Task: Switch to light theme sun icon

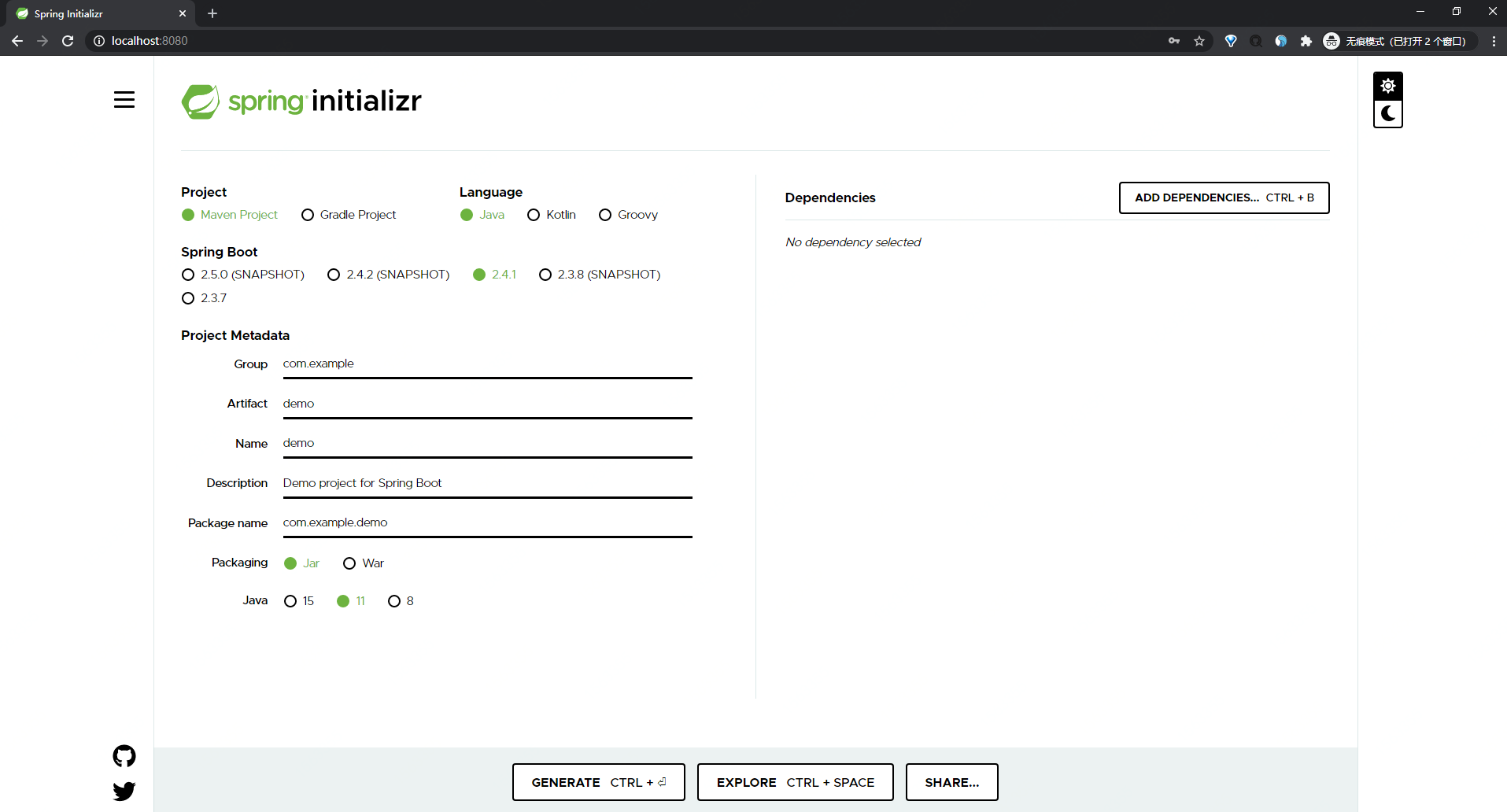Action: [1388, 86]
